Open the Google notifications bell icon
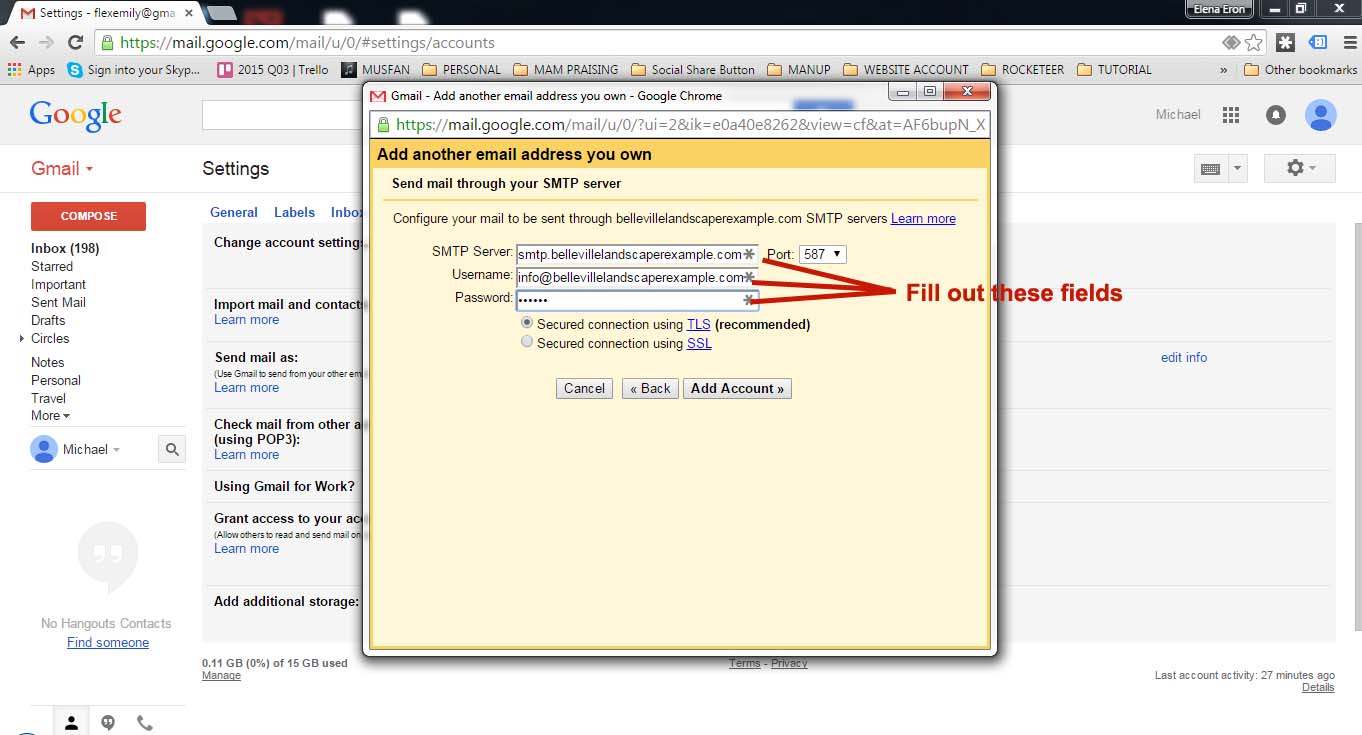 click(1276, 115)
